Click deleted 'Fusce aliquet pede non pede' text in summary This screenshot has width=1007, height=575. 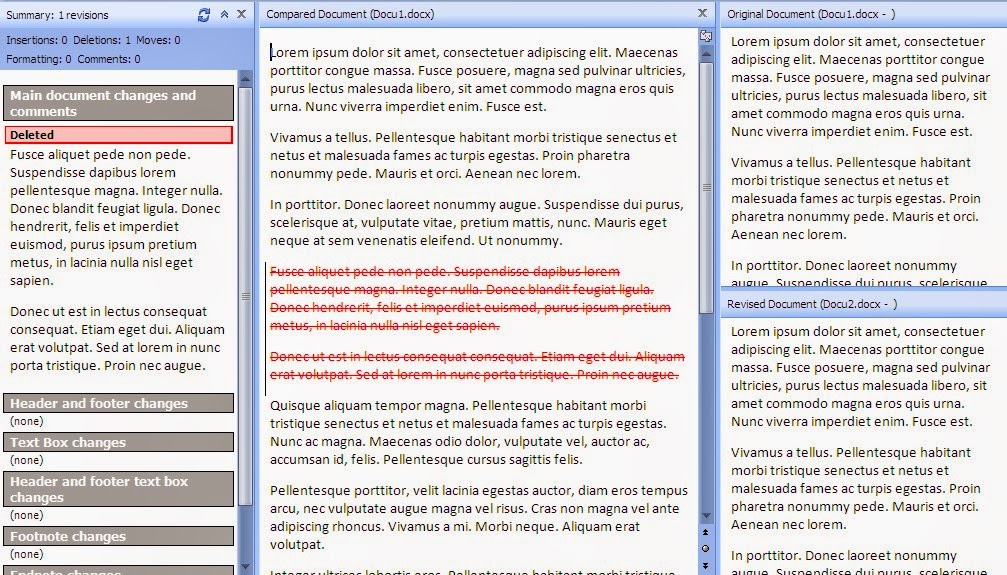pyautogui.click(x=116, y=218)
